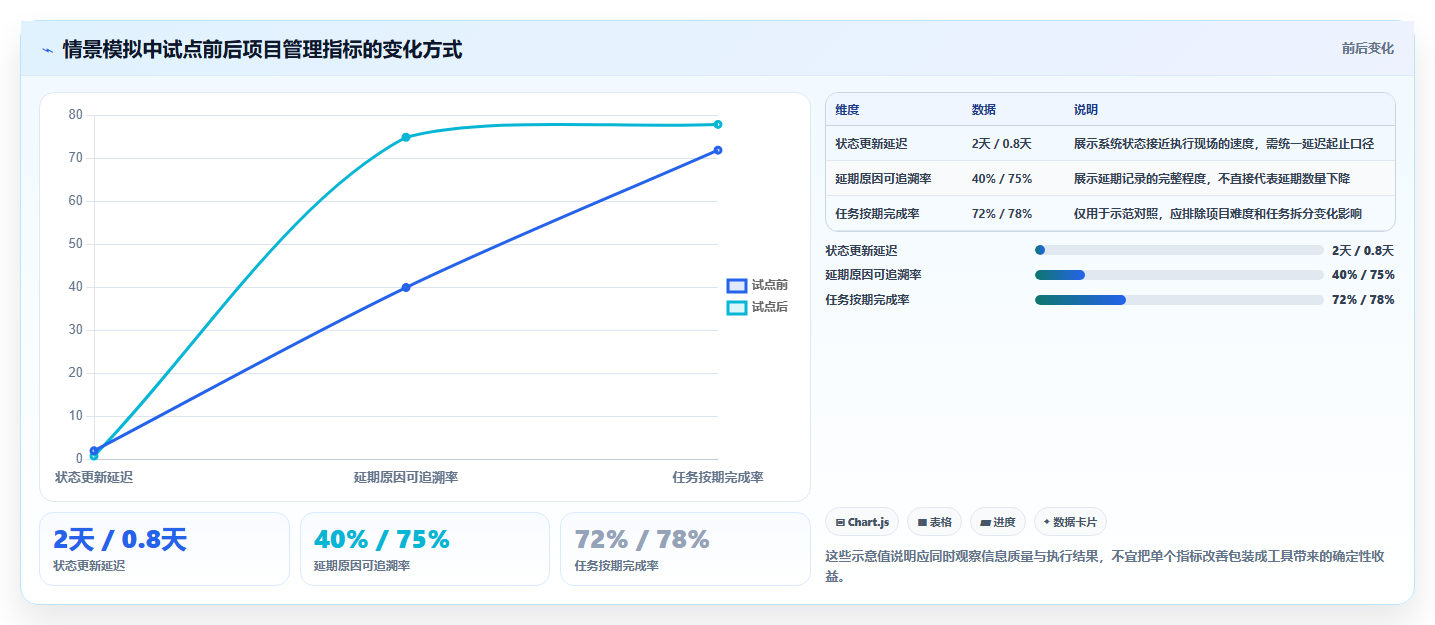Viewport: 1435px width, 625px height.
Task: Click the 进度 tag
Action: [998, 522]
